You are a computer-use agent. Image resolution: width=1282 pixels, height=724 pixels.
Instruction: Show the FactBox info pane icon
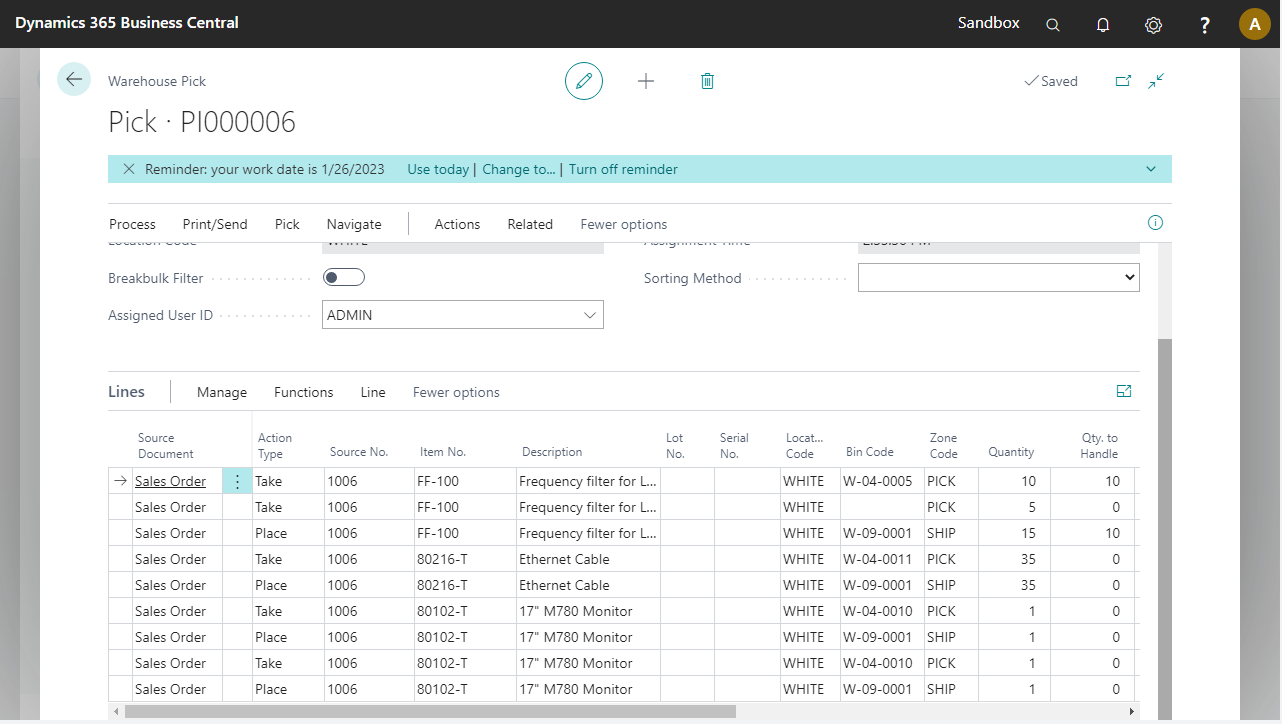tap(1155, 223)
